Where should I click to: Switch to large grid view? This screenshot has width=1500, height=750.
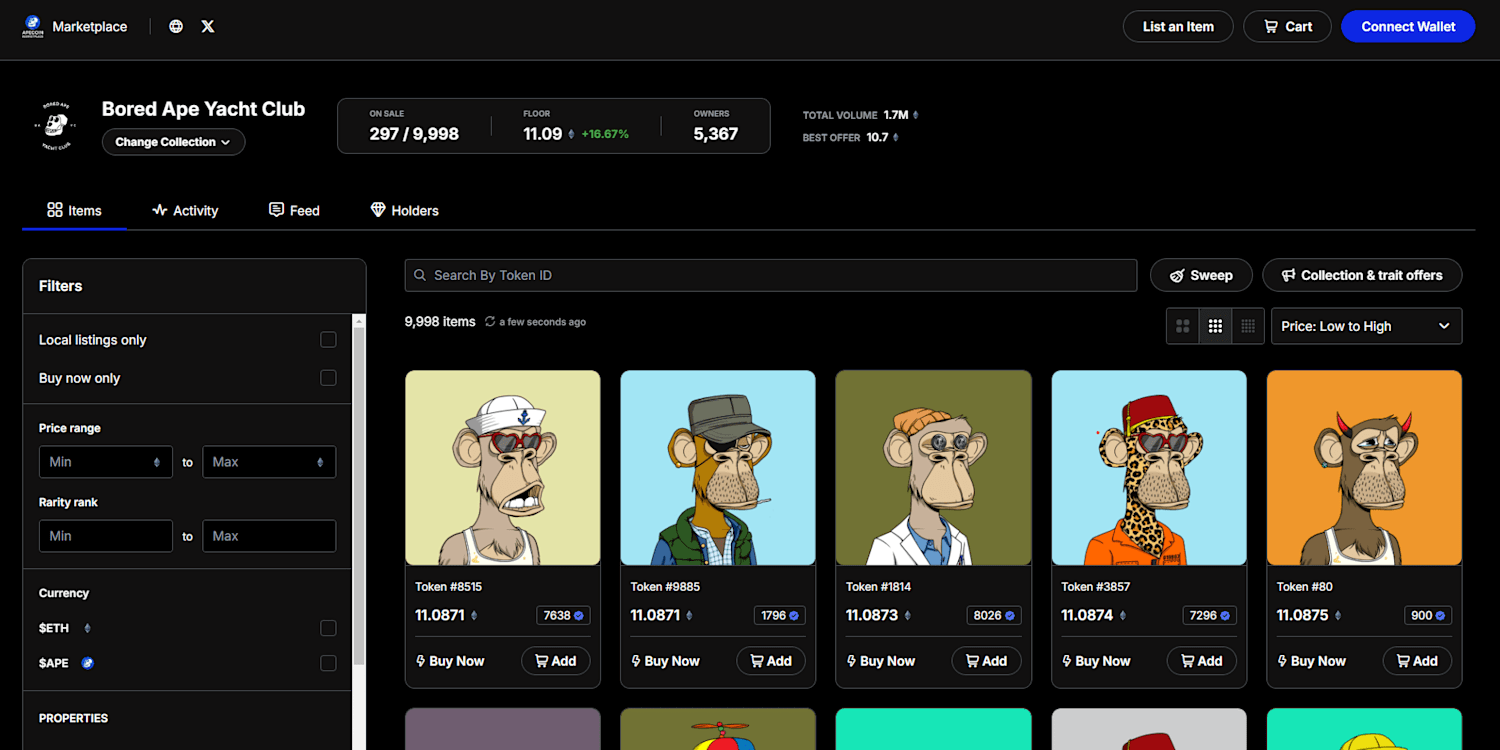[x=1183, y=326]
